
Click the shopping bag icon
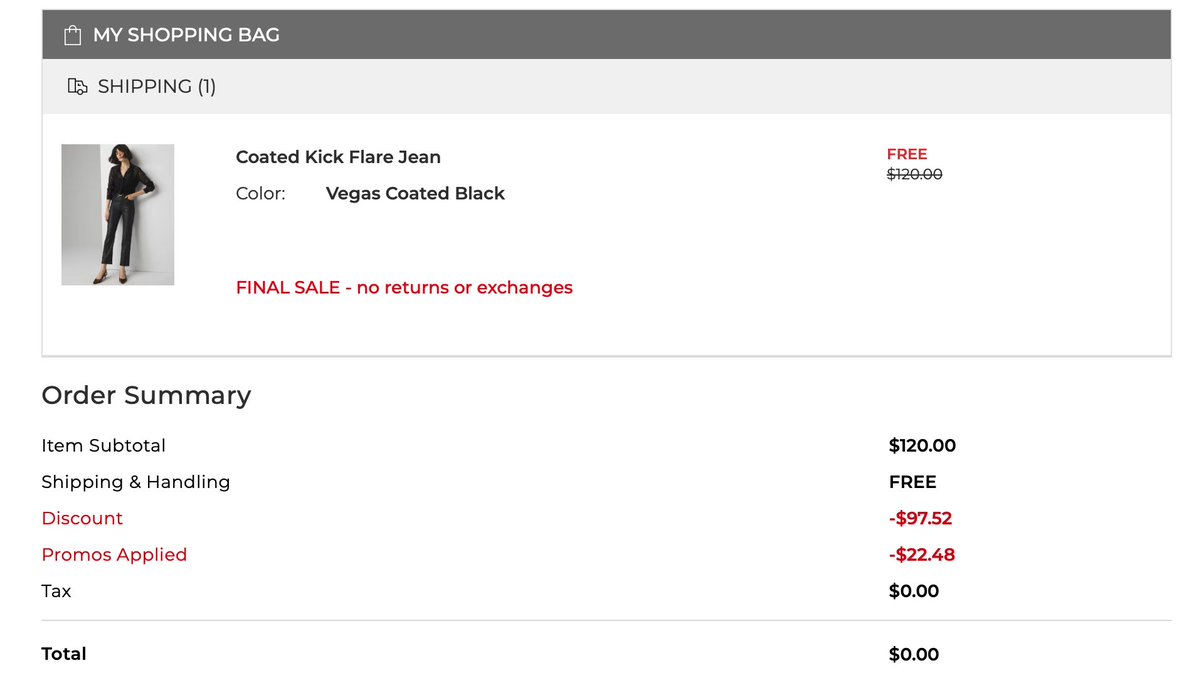pos(72,35)
